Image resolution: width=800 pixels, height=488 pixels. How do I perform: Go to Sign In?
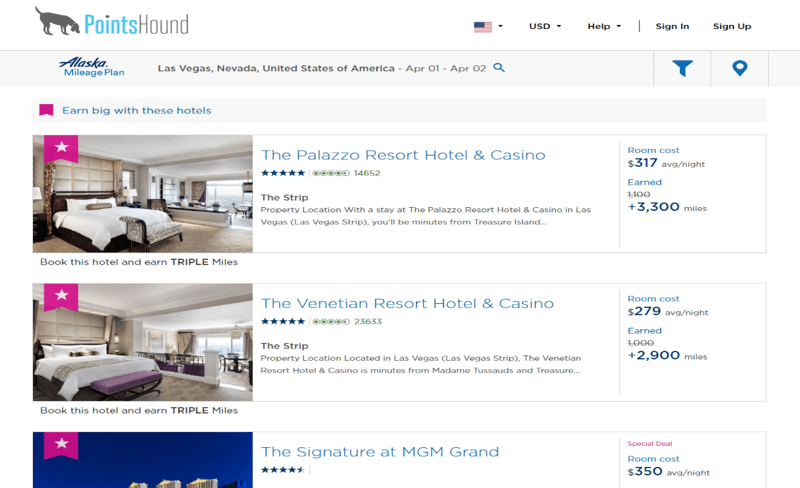672,26
